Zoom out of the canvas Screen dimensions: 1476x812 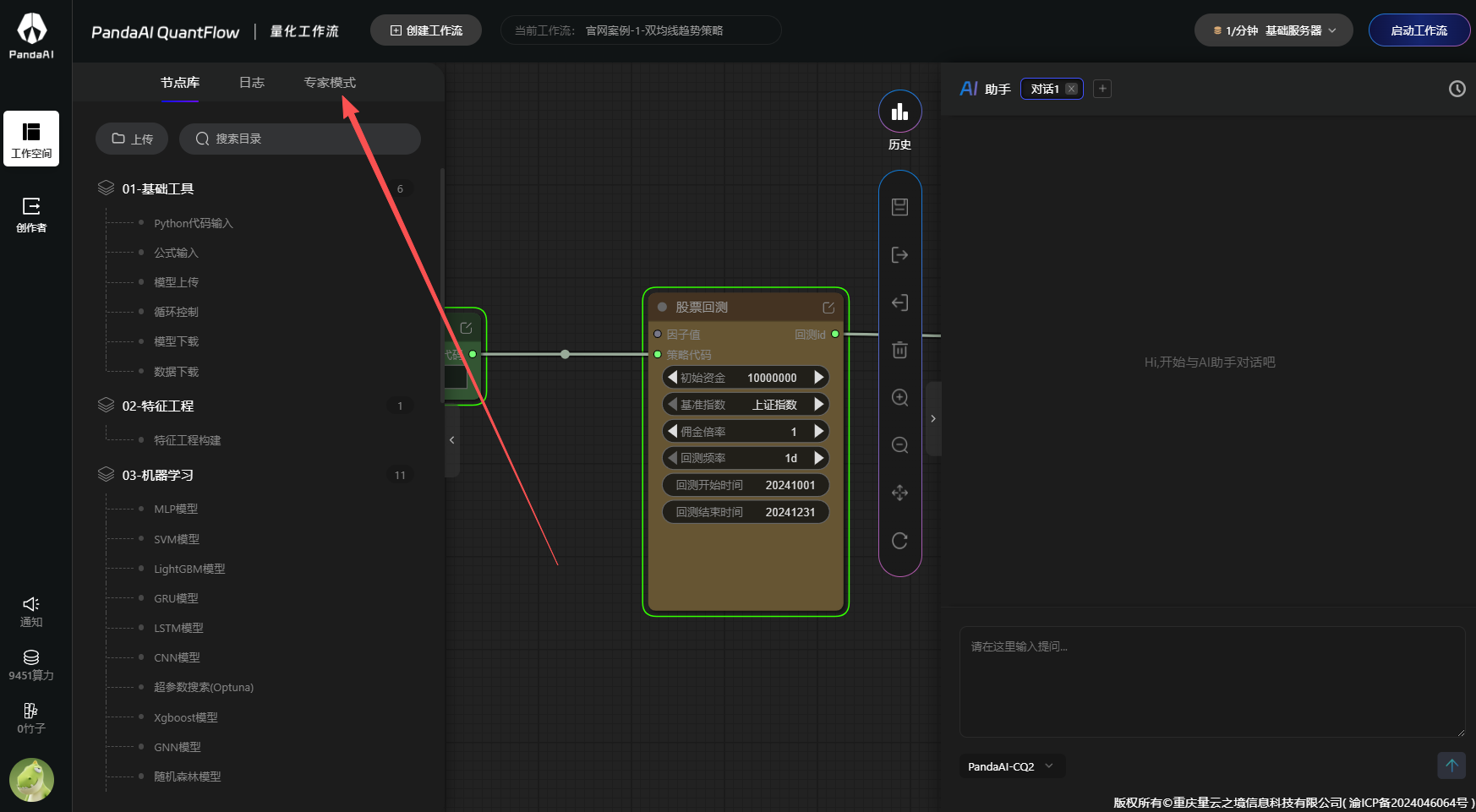pyautogui.click(x=899, y=445)
